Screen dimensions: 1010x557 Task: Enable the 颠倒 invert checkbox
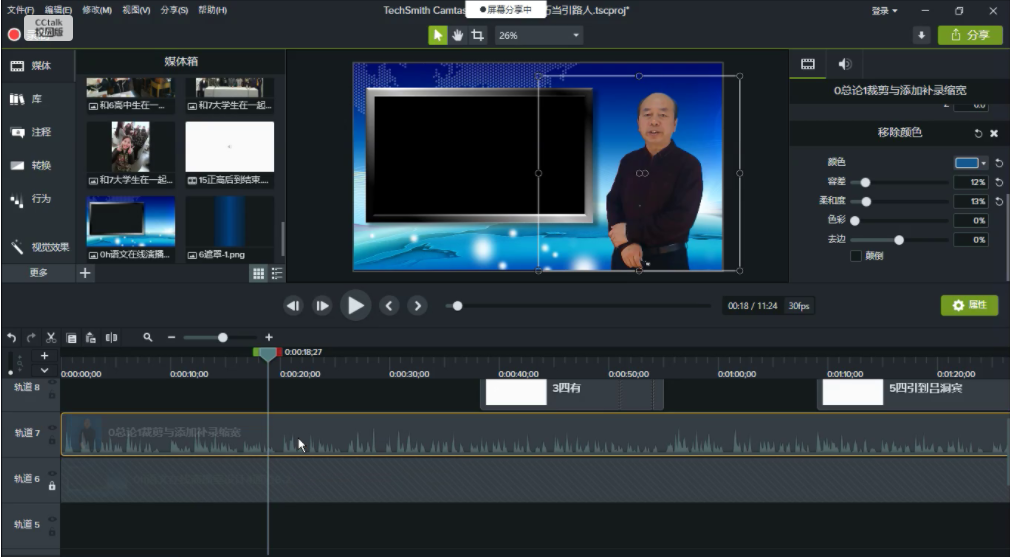click(856, 256)
